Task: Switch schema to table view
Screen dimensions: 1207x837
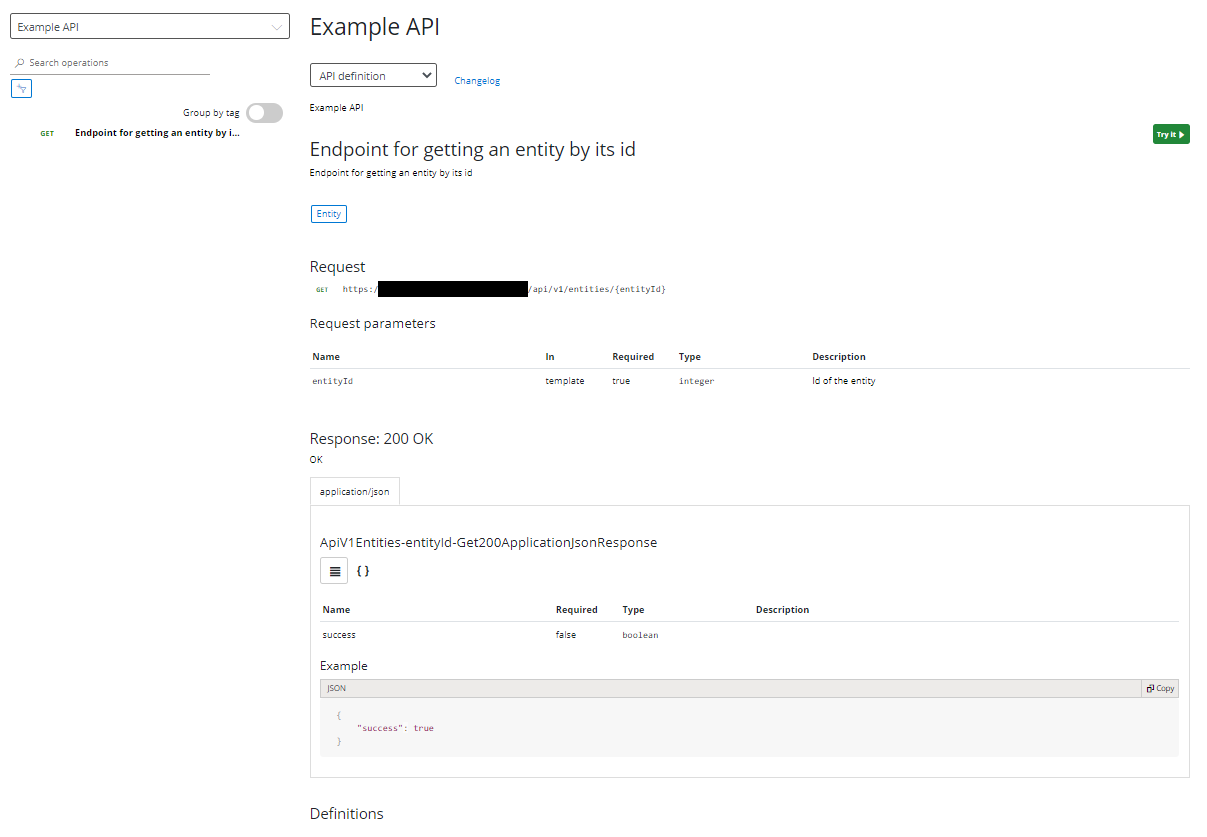Action: pyautogui.click(x=334, y=570)
